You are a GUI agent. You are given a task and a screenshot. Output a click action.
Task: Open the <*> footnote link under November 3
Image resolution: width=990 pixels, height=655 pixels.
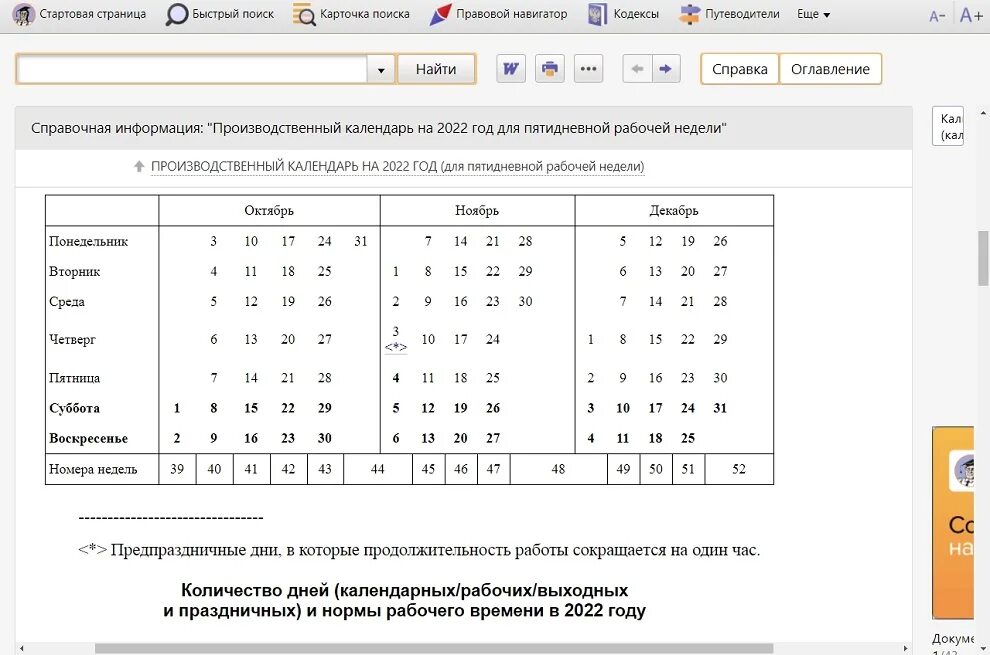point(396,347)
